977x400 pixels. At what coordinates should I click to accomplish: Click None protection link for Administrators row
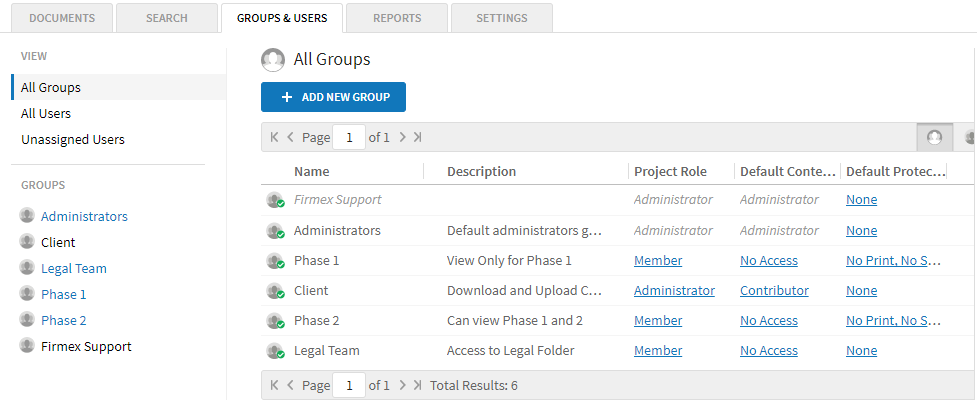point(861,231)
